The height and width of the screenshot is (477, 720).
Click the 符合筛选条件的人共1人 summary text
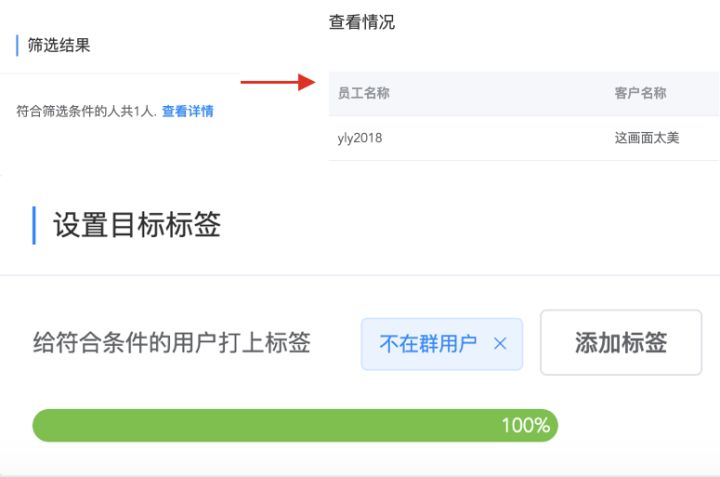click(x=86, y=111)
